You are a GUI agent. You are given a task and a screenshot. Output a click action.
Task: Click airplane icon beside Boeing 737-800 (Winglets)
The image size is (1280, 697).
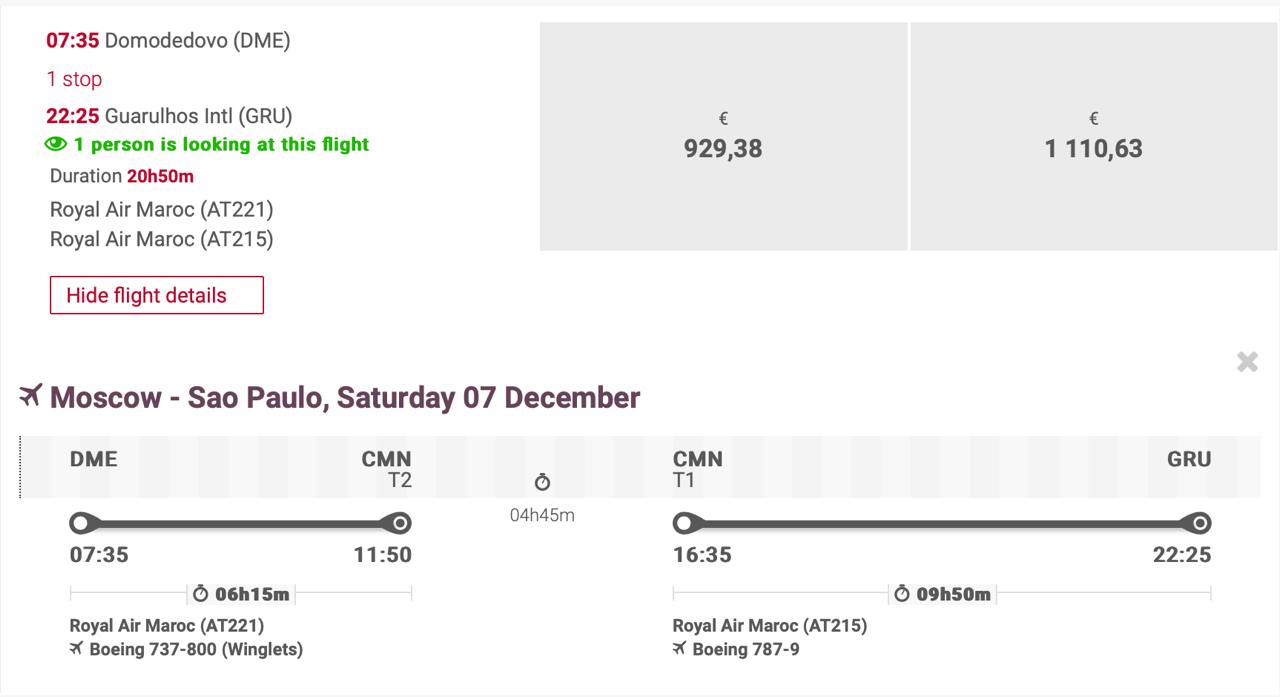pyautogui.click(x=76, y=650)
